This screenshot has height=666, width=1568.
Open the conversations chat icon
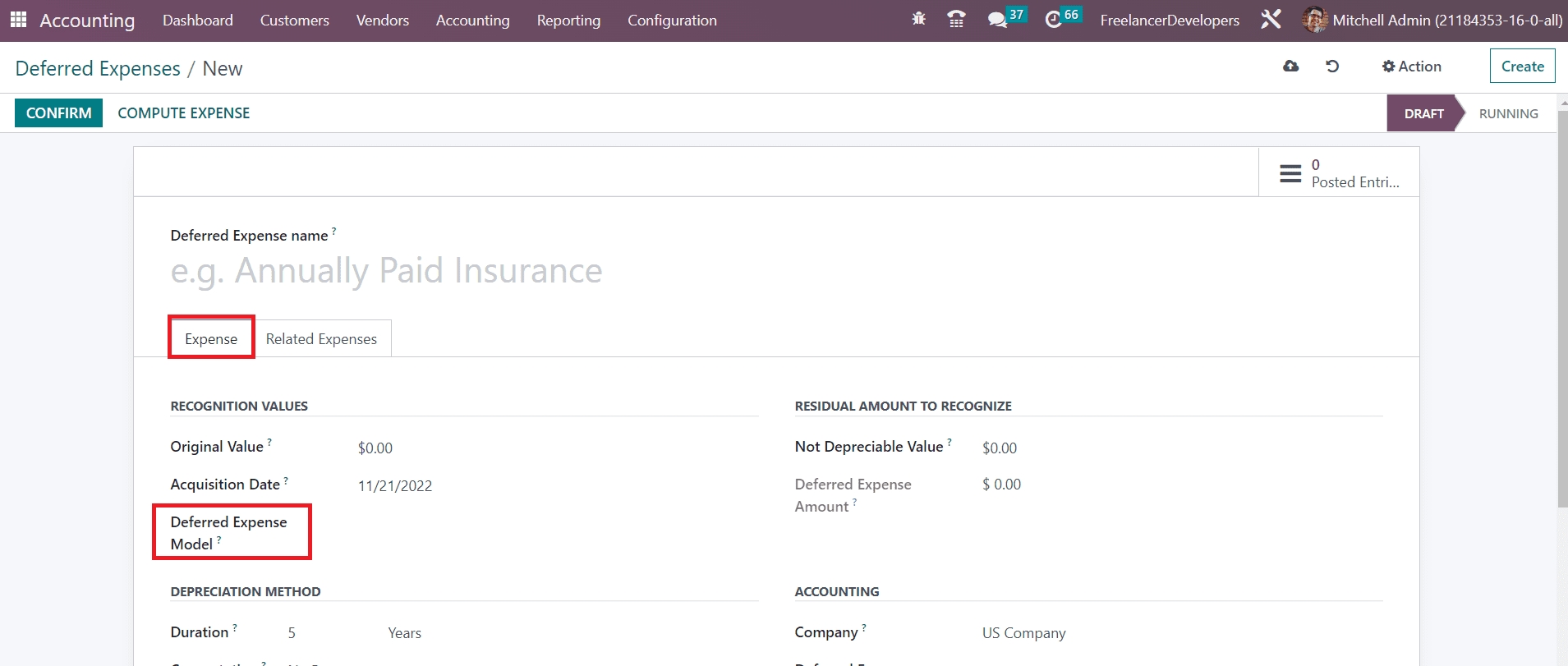[997, 20]
